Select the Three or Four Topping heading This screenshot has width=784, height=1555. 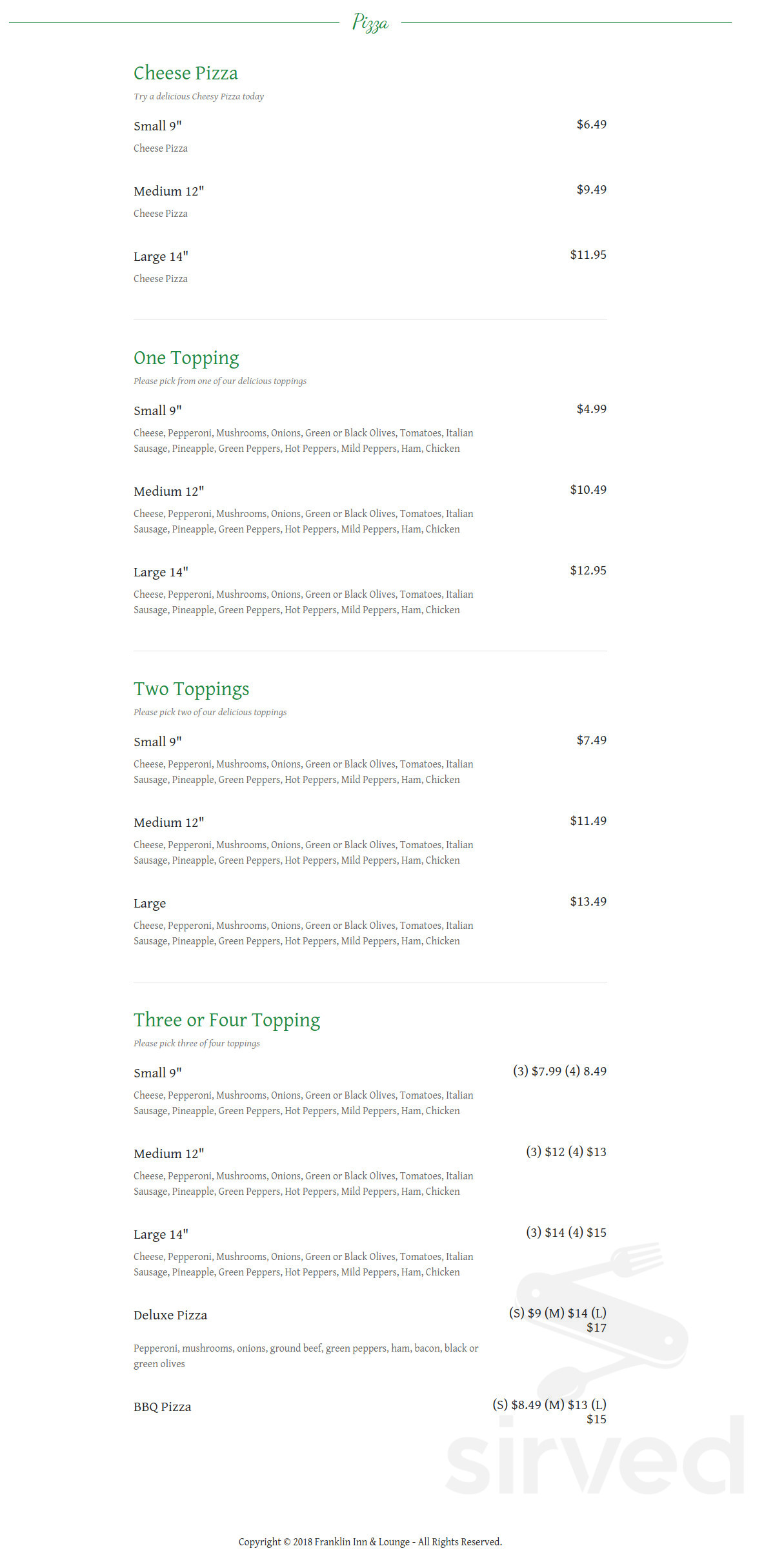[x=226, y=1020]
